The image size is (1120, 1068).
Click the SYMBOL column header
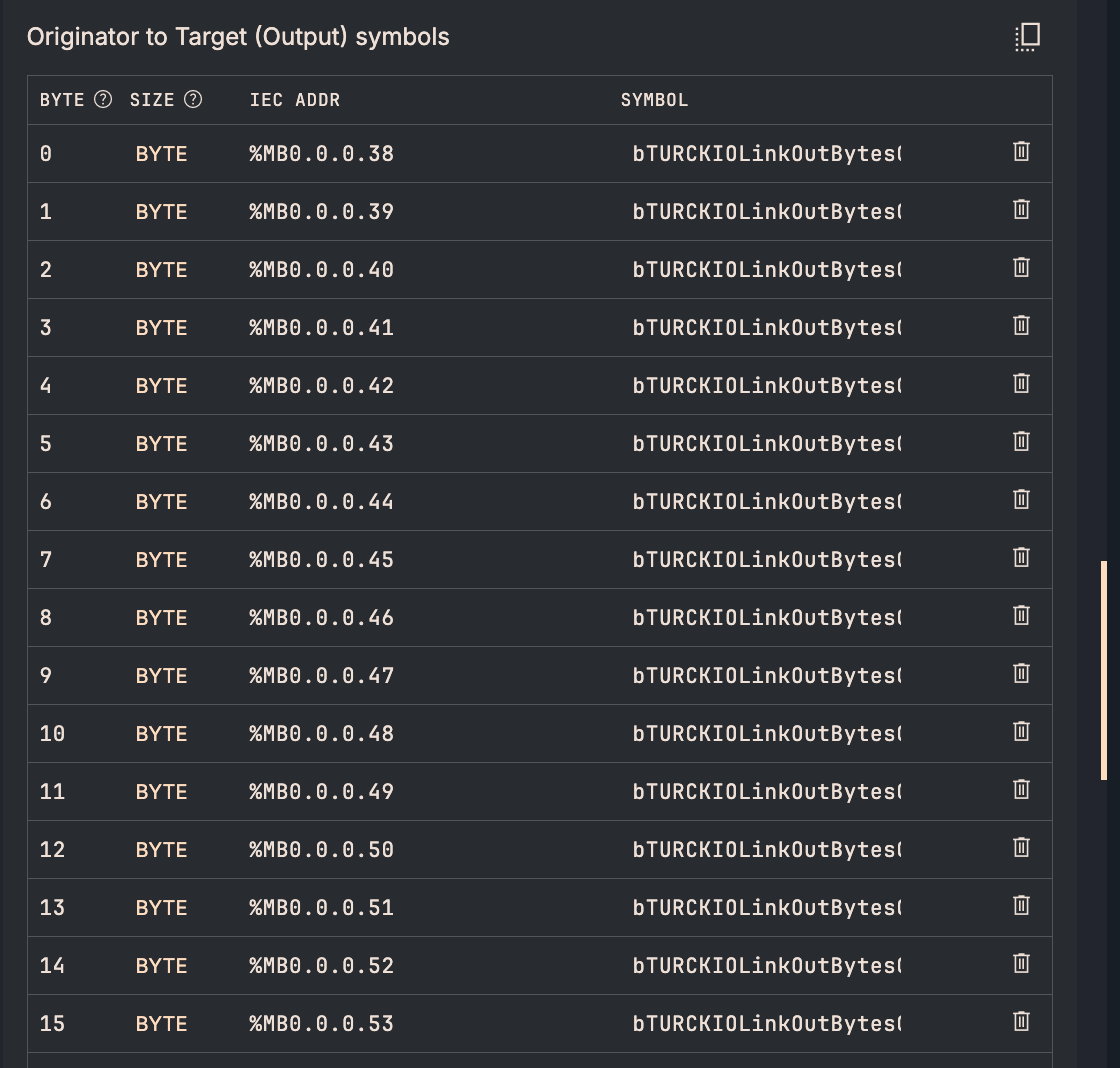(x=654, y=100)
